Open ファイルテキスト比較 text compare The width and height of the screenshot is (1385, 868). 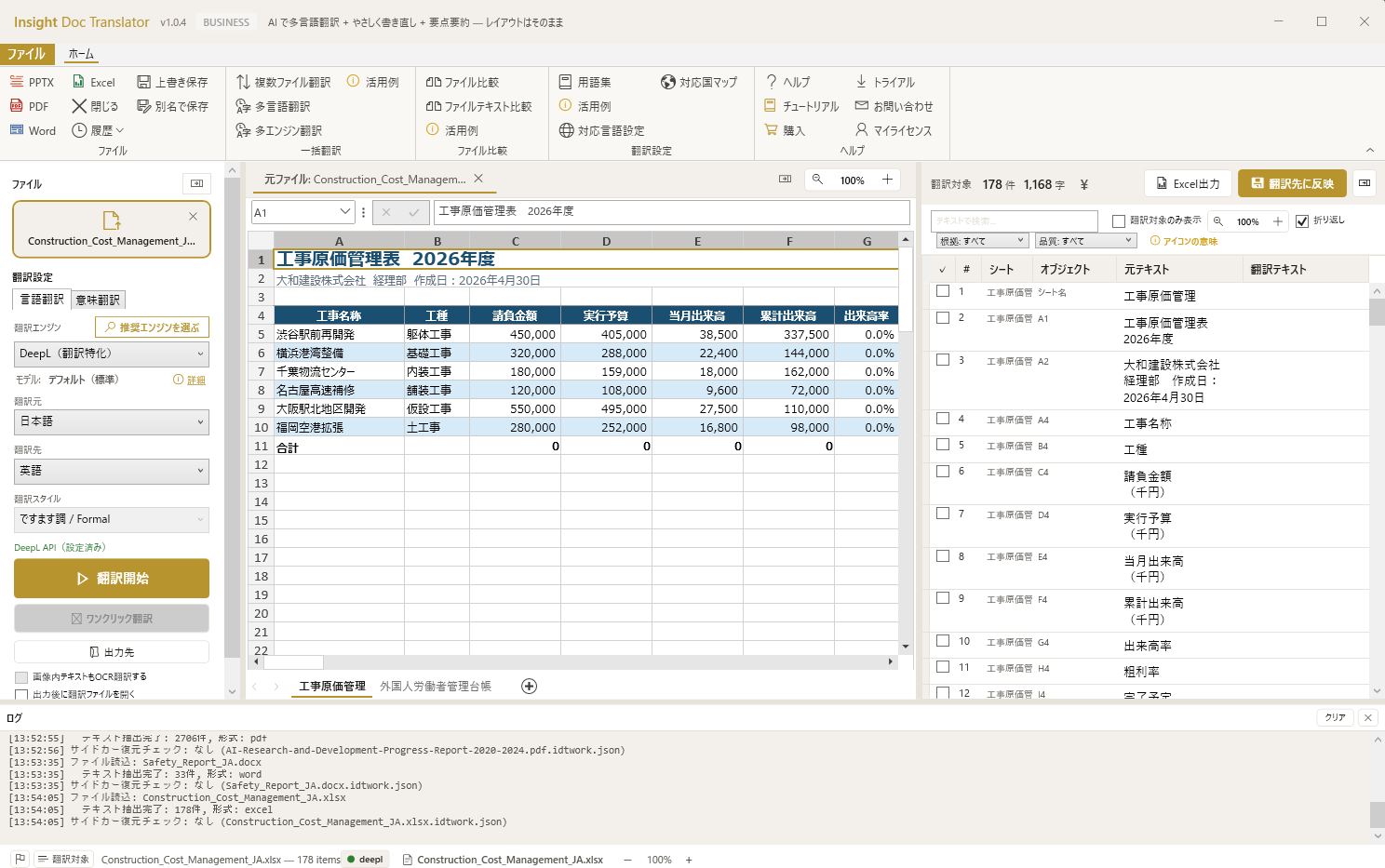pos(478,106)
